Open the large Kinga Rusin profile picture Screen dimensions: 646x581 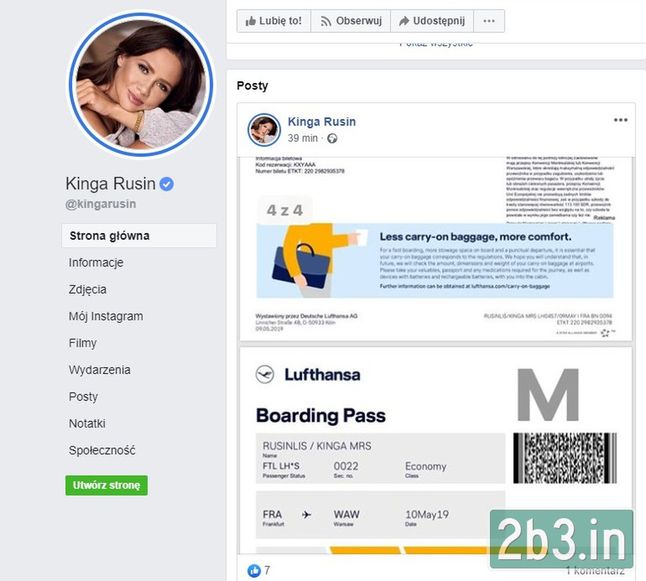(141, 84)
